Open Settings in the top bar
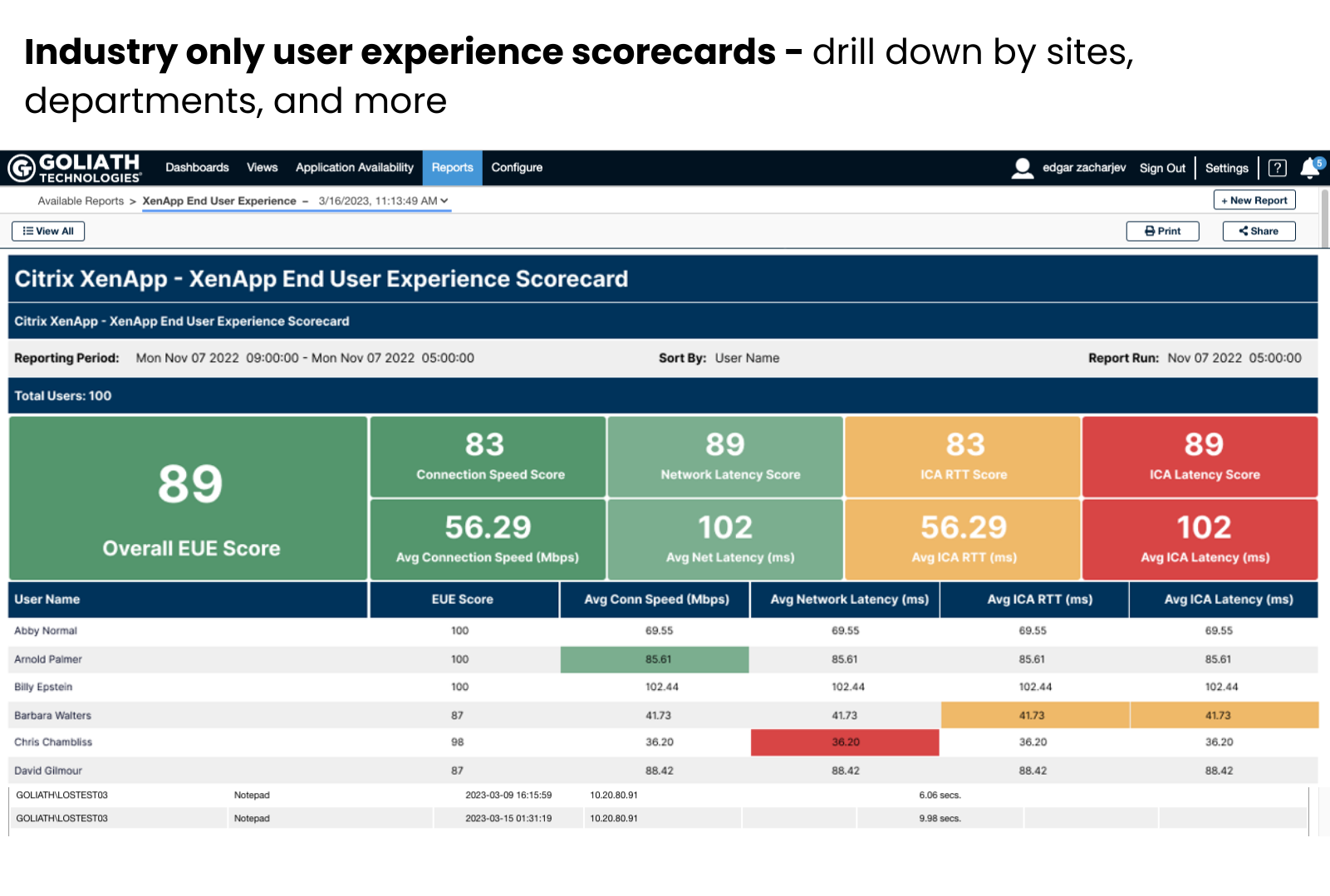The width and height of the screenshot is (1330, 896). point(1227,168)
